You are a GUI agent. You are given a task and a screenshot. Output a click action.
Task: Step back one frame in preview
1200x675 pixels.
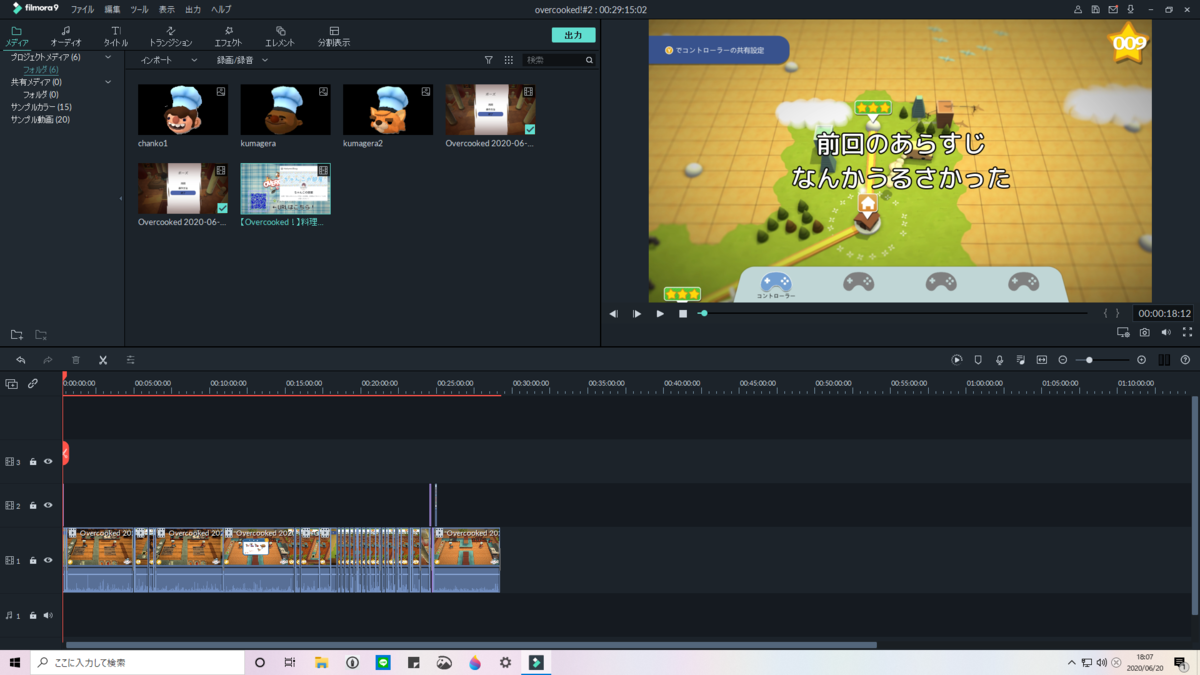coord(614,314)
